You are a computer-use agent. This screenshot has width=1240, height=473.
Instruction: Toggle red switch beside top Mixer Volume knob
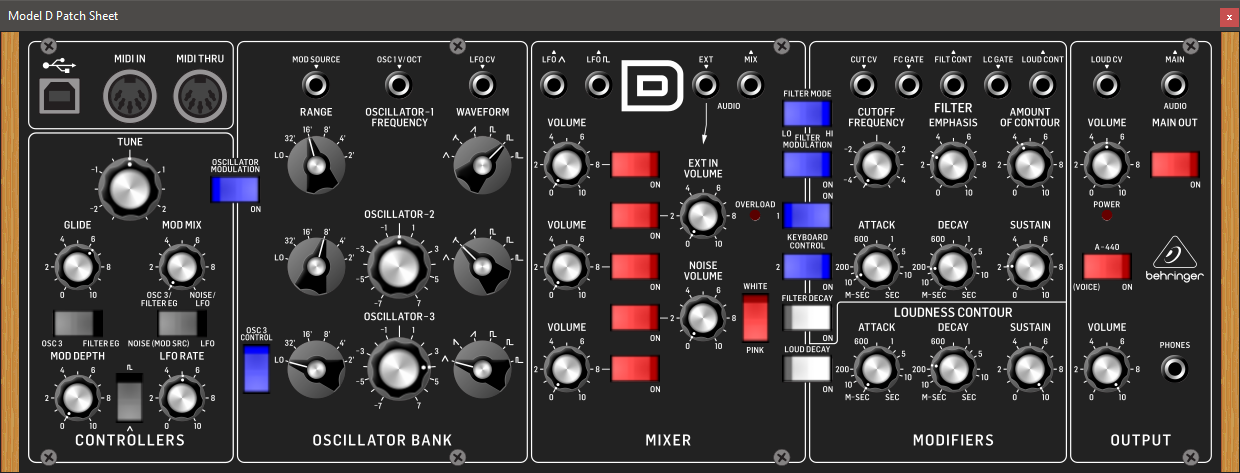pyautogui.click(x=636, y=164)
